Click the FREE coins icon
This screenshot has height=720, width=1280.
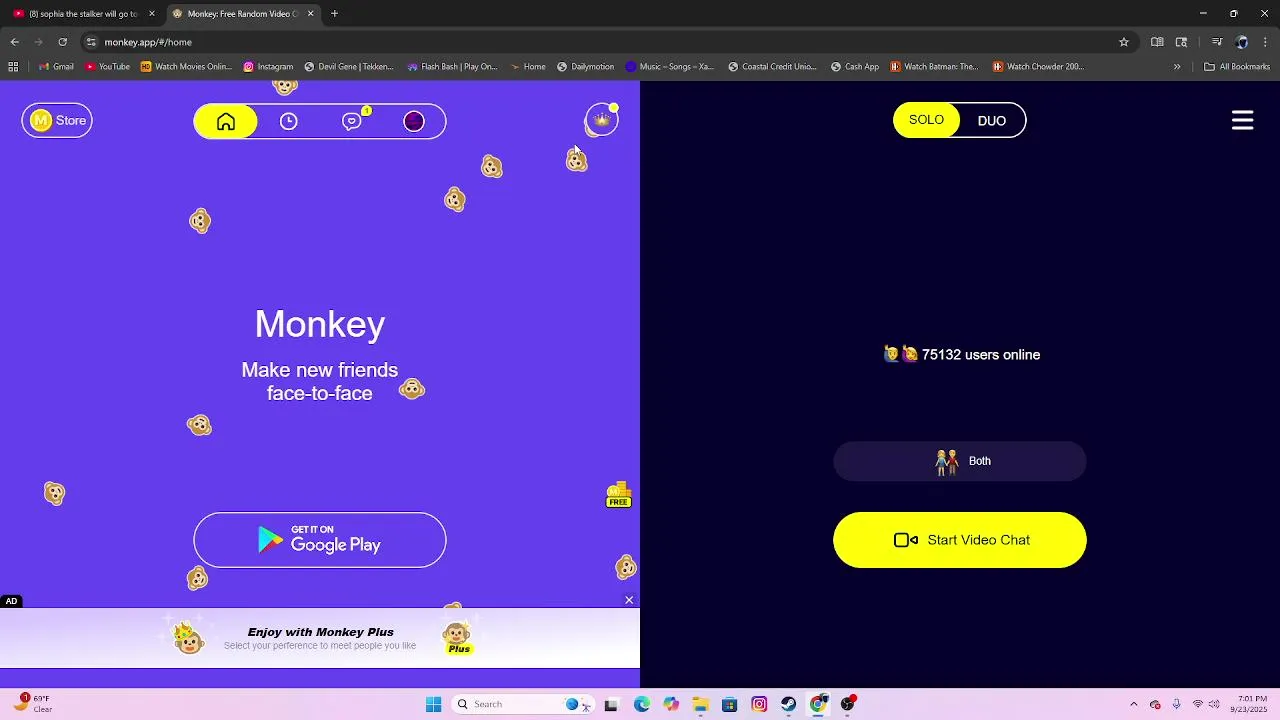click(619, 495)
